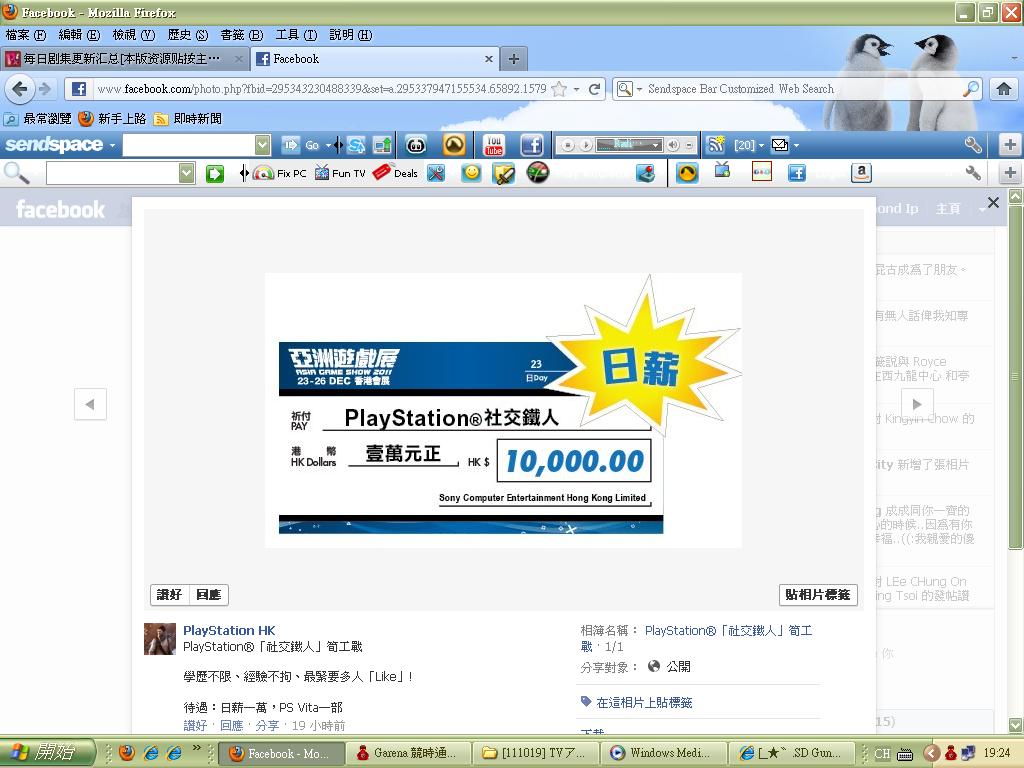Switch to Garena taskbar window
The width and height of the screenshot is (1024, 768).
pos(406,753)
